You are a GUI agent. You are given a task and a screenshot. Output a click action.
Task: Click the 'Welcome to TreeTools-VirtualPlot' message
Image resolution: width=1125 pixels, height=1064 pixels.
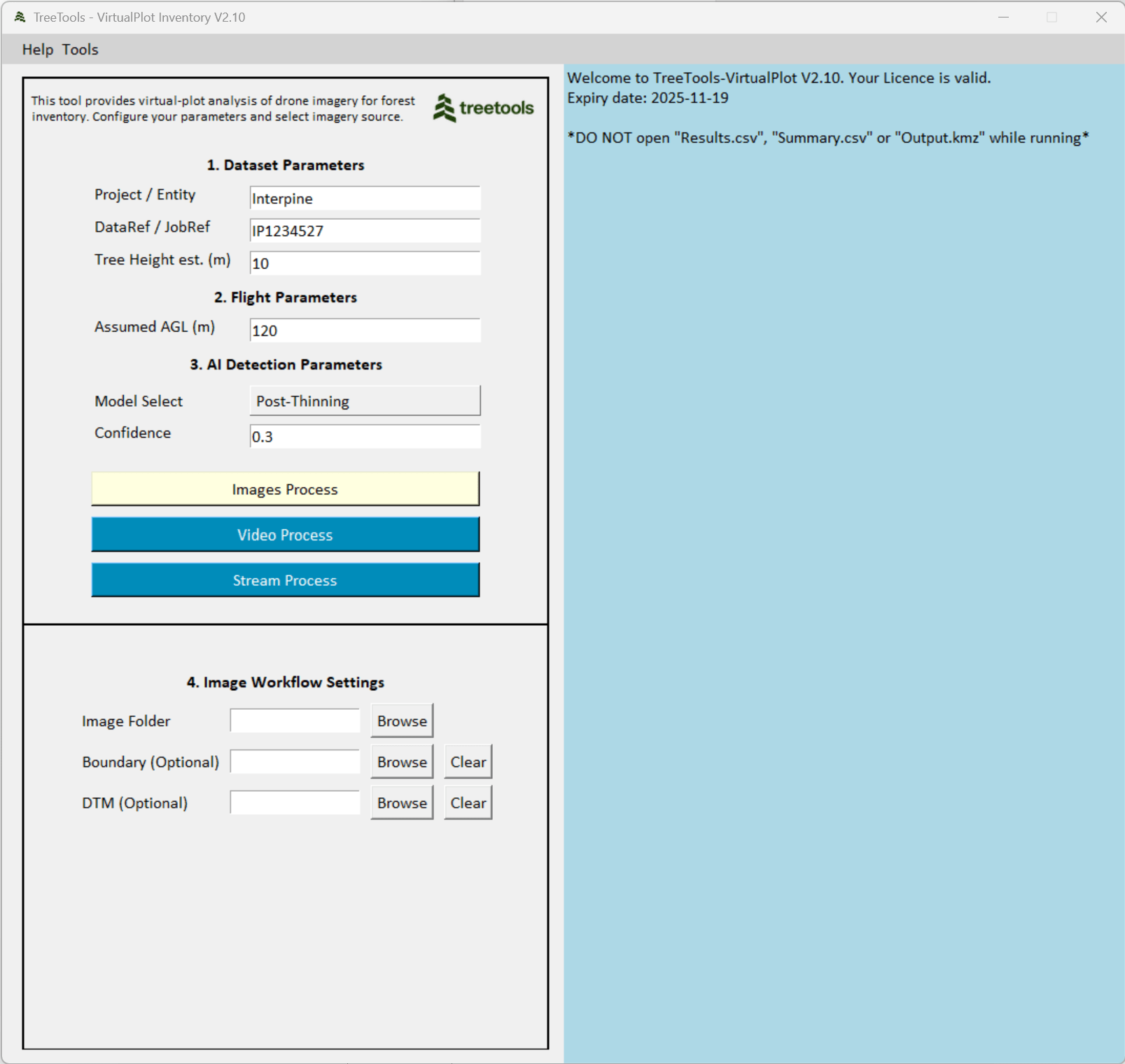coord(779,78)
